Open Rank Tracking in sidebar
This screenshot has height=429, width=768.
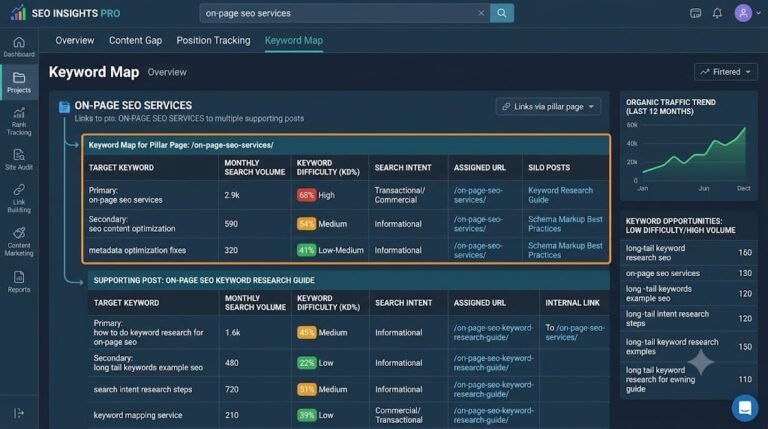(19, 120)
